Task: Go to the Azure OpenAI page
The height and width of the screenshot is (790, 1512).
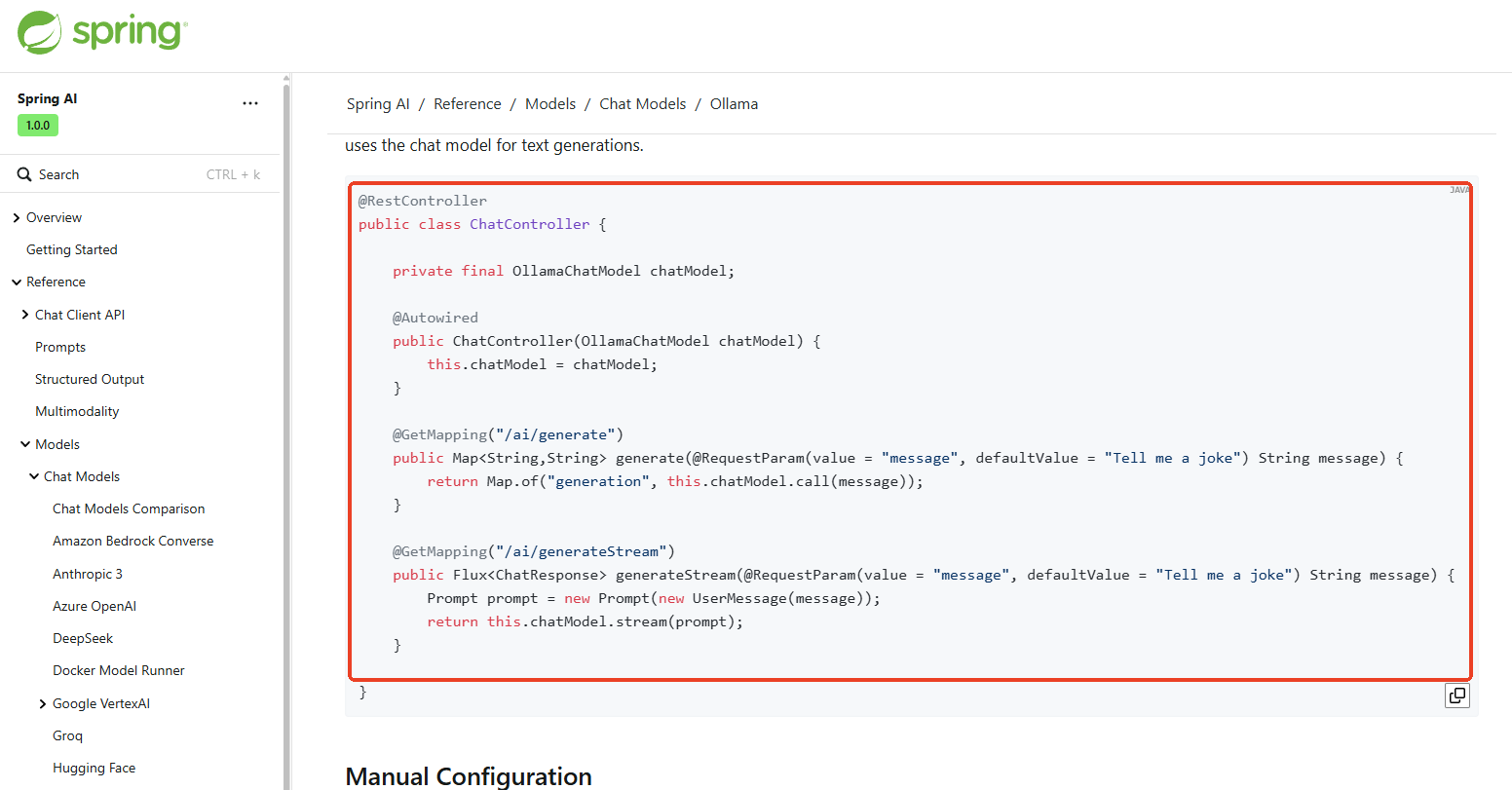Action: point(94,606)
